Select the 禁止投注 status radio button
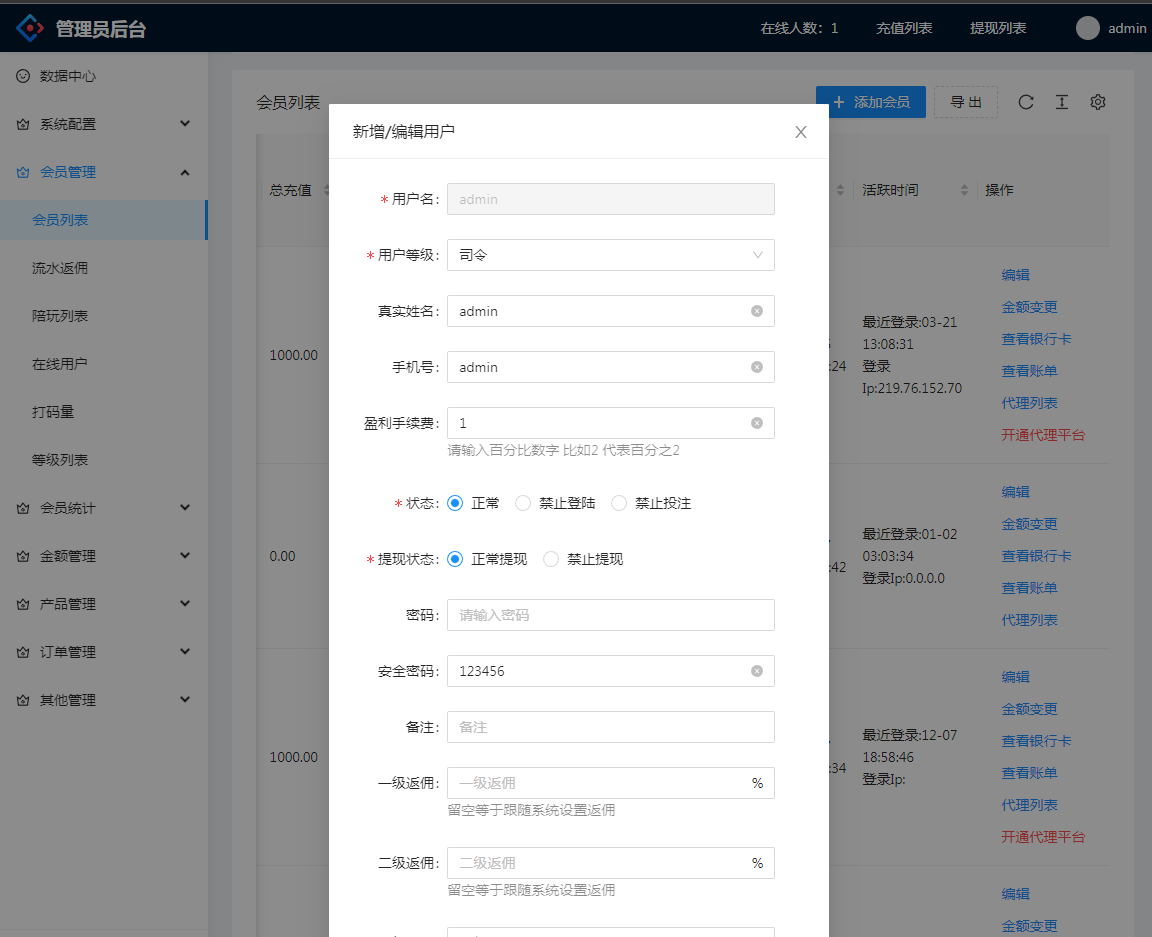The width and height of the screenshot is (1152, 937). (x=619, y=503)
